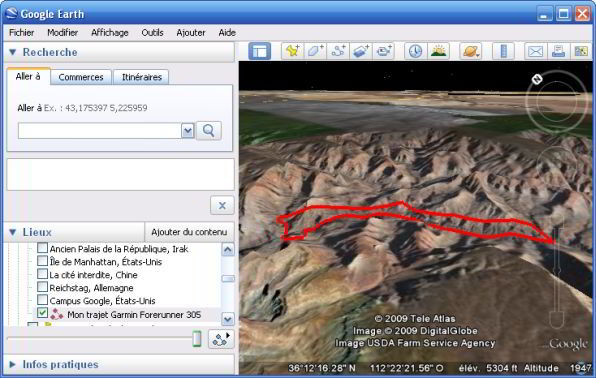Add an image overlay
Screen dimensions: 596x378
[x=361, y=51]
